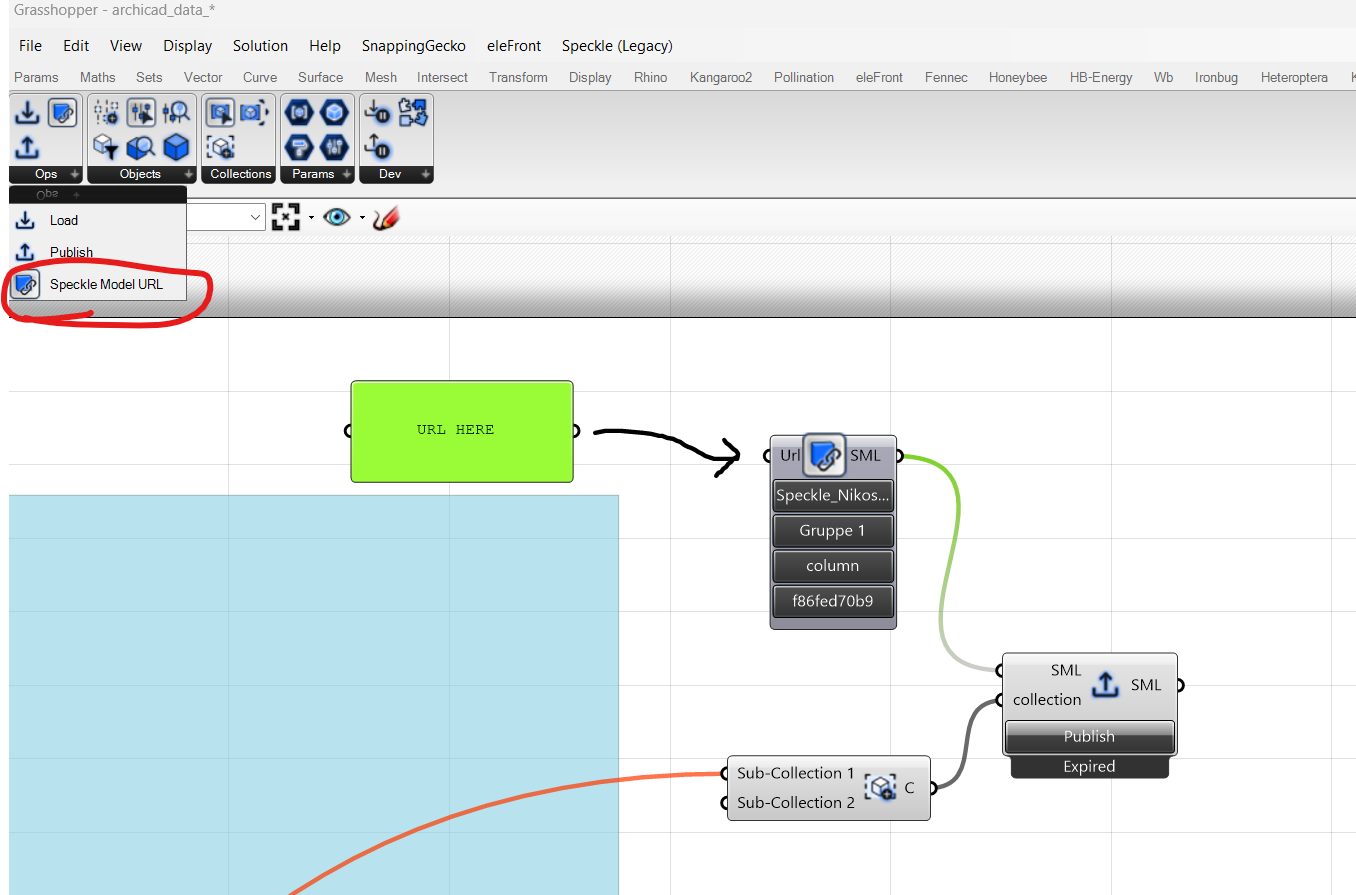The image size is (1356, 895).
Task: Pick the hexagon cube object parameter icon
Action: [333, 113]
